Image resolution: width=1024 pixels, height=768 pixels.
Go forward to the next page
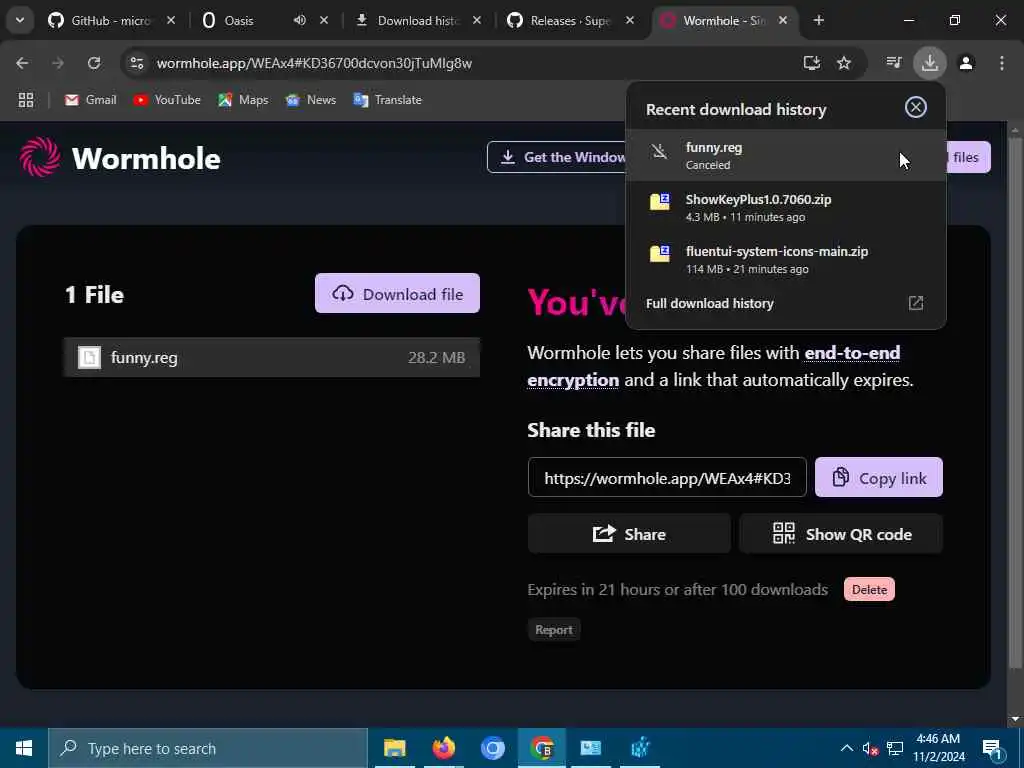pos(57,63)
